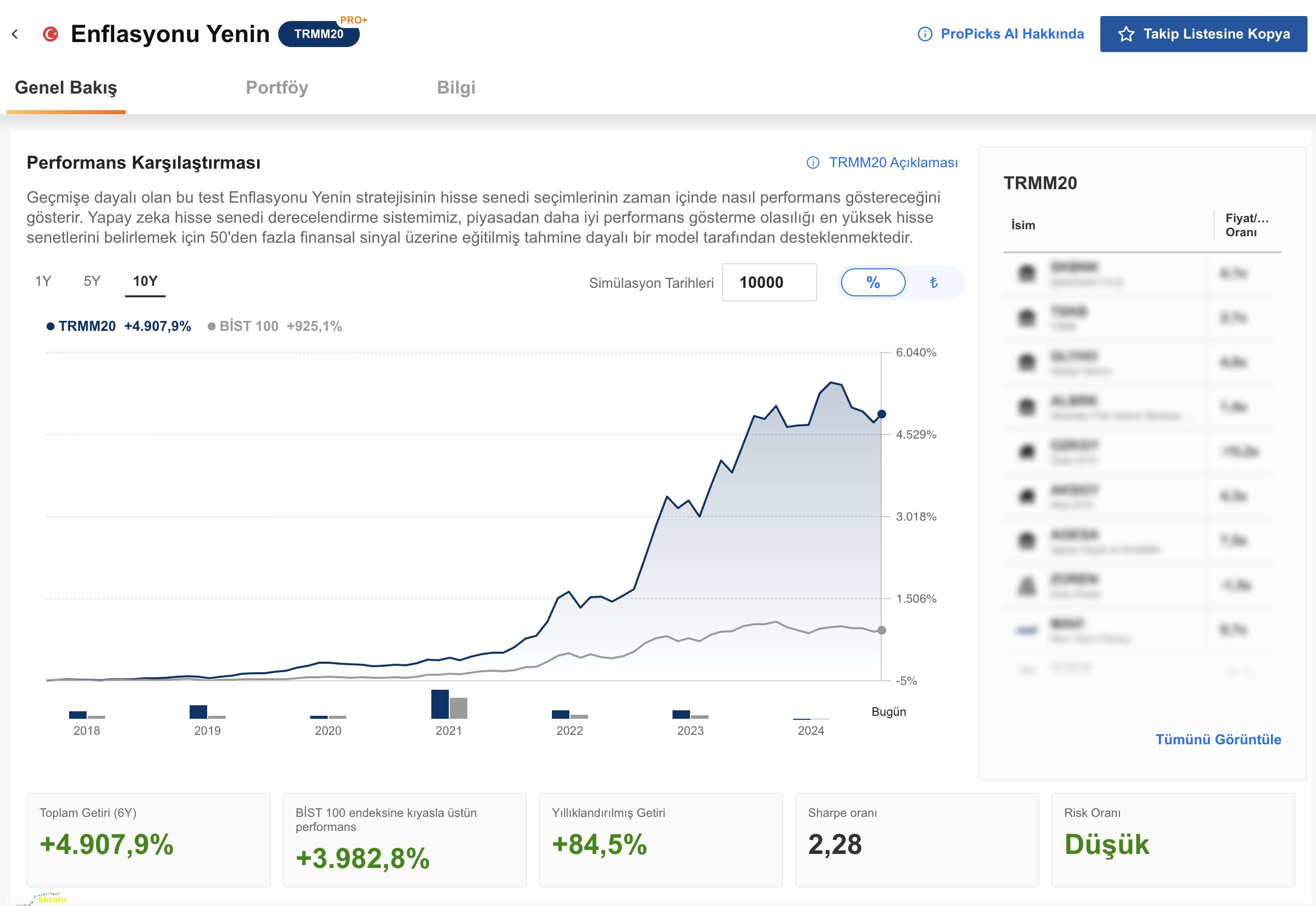Click Yıllıklandırılmış Getiri +84,5%
Image resolution: width=1316 pixels, height=906 pixels.
[599, 845]
